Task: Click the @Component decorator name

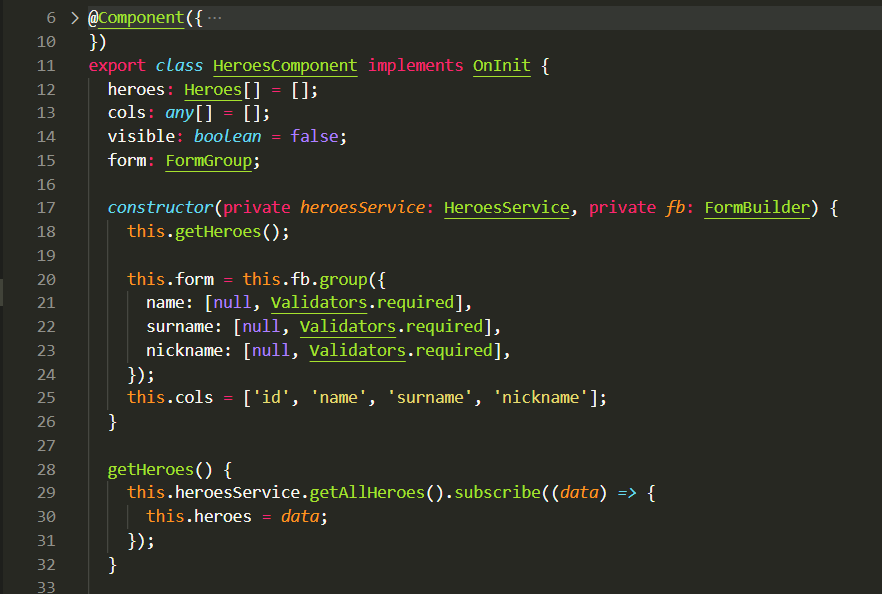Action: [x=137, y=18]
